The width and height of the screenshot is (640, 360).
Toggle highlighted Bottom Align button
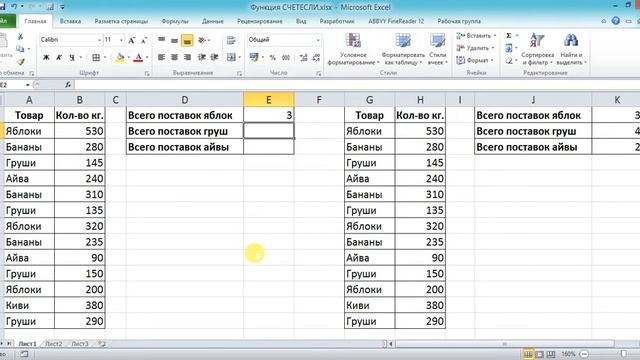(187, 40)
